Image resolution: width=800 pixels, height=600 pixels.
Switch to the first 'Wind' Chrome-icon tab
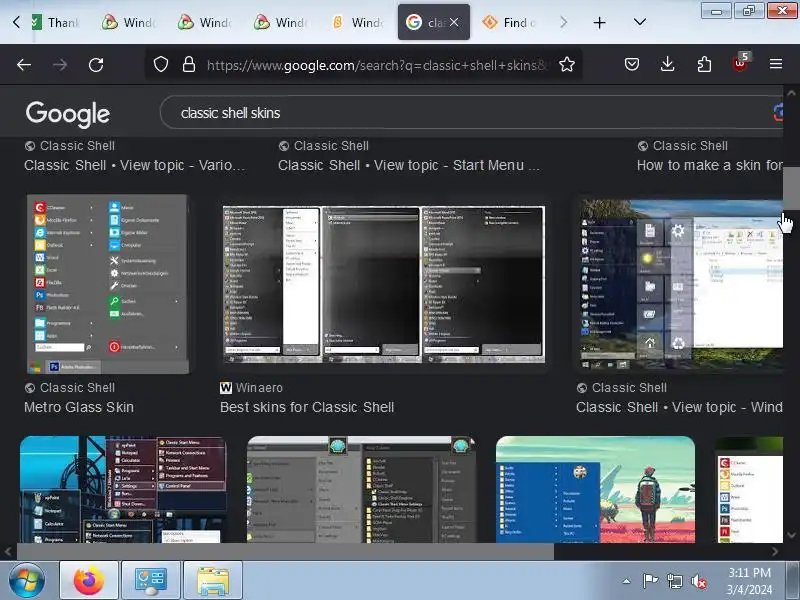click(129, 22)
